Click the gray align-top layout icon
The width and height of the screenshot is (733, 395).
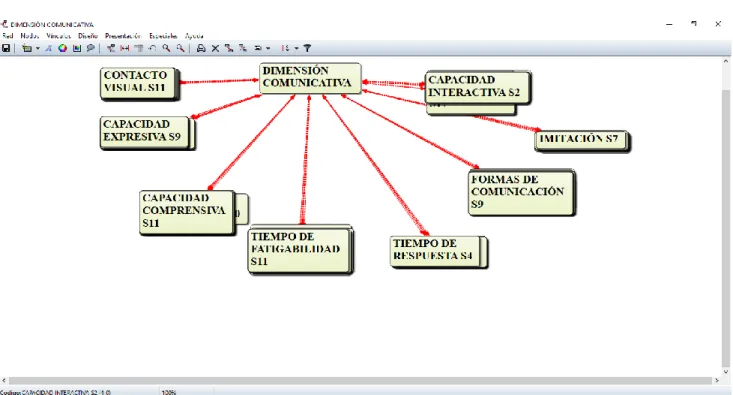click(139, 48)
